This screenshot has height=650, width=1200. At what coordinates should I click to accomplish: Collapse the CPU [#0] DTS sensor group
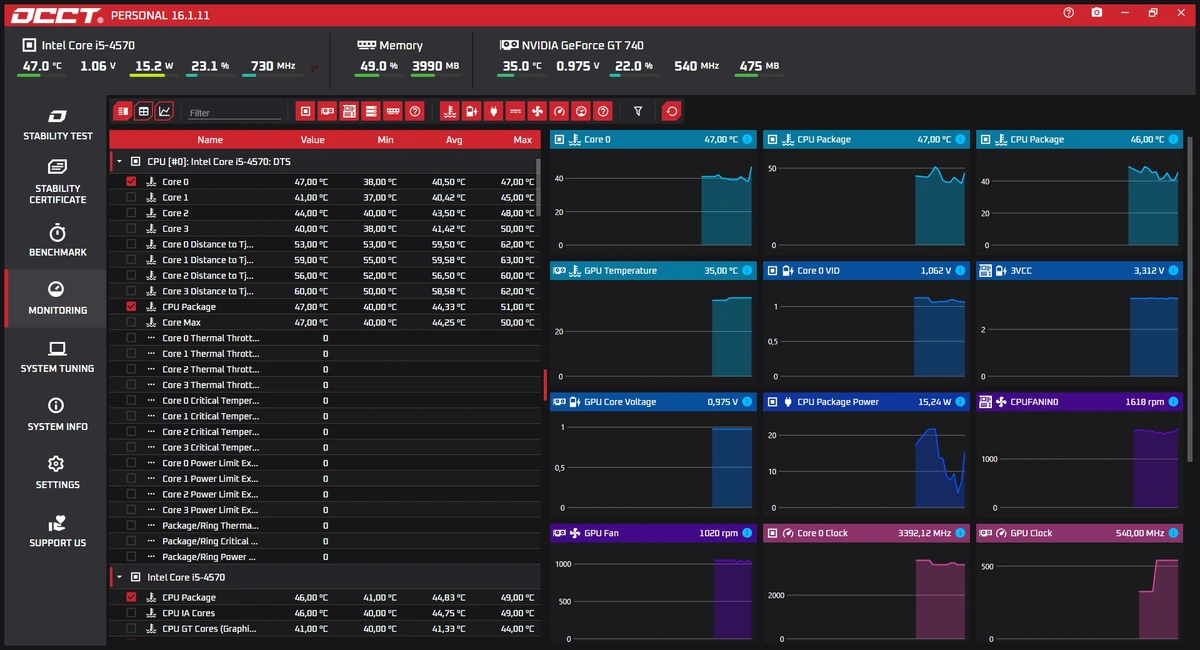coord(120,161)
